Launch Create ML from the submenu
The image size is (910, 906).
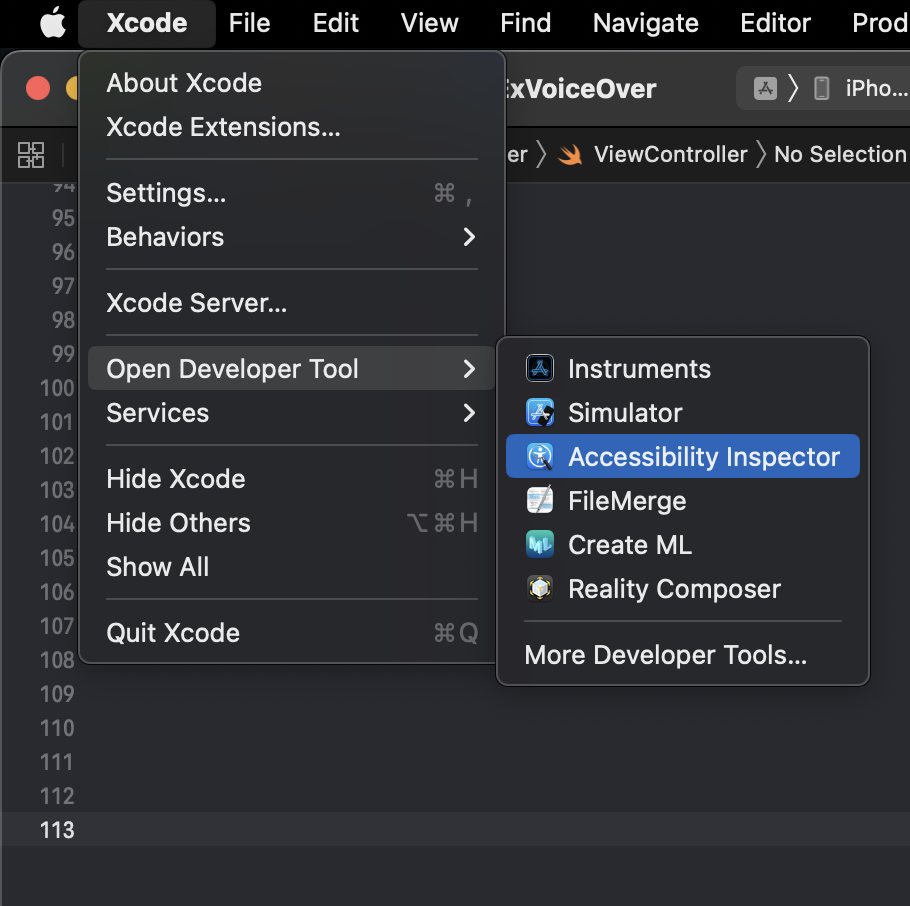click(x=682, y=545)
